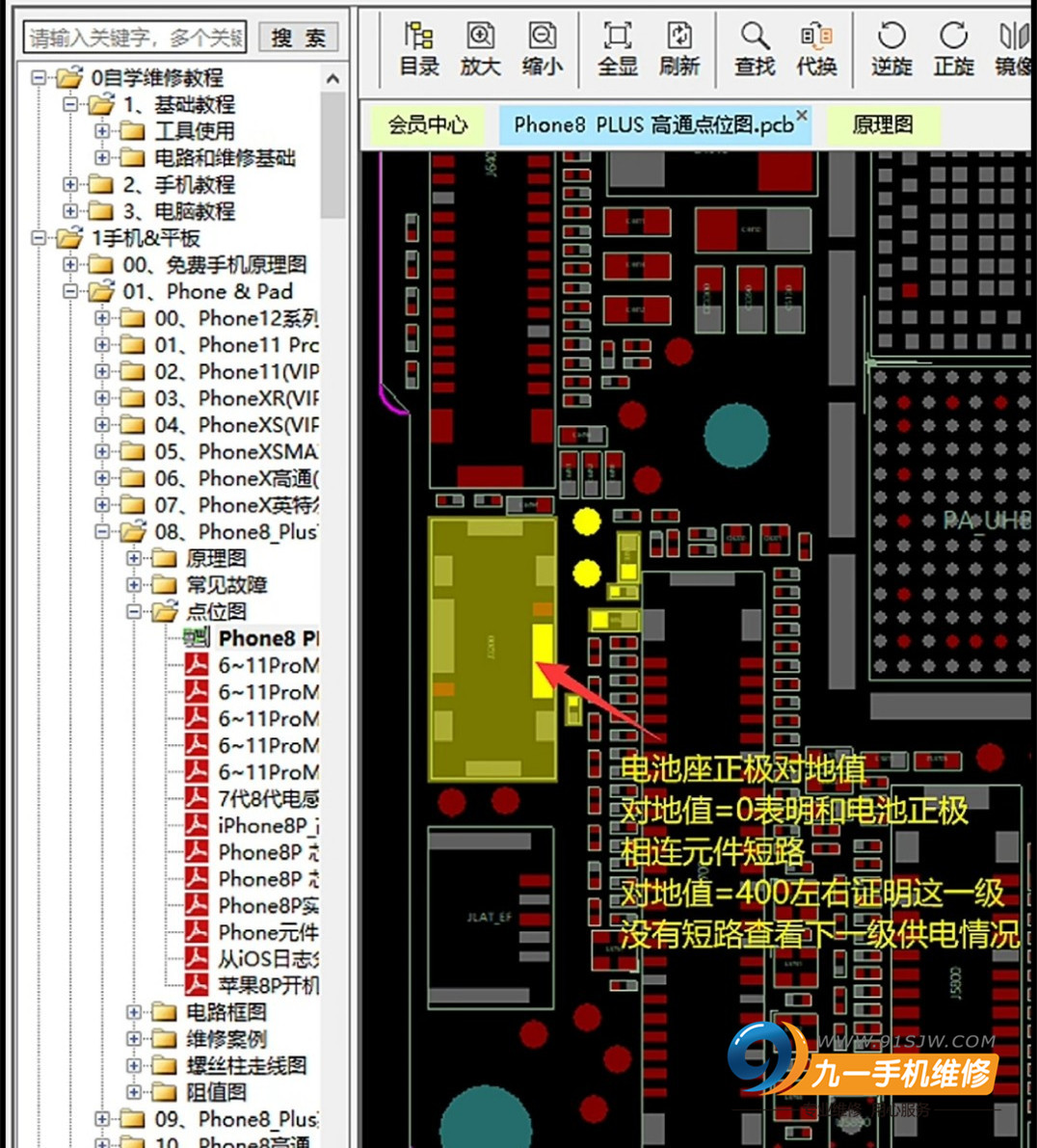Fit the full board with 全显
Screen dimensions: 1037x1148
[x=618, y=48]
